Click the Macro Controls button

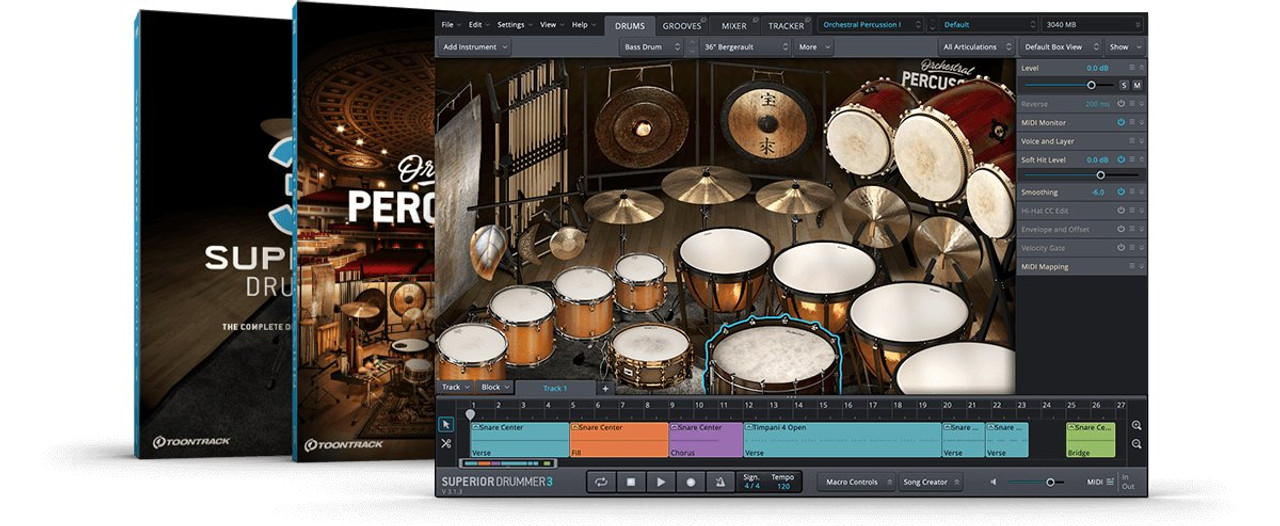pyautogui.click(x=855, y=482)
